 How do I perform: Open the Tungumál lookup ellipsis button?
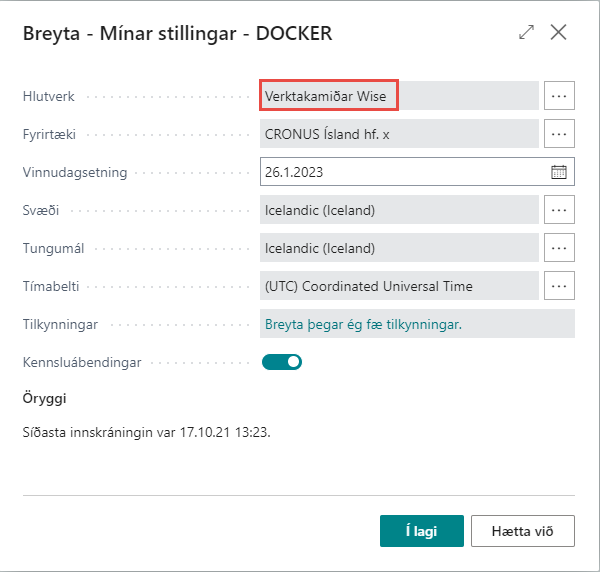tap(559, 248)
